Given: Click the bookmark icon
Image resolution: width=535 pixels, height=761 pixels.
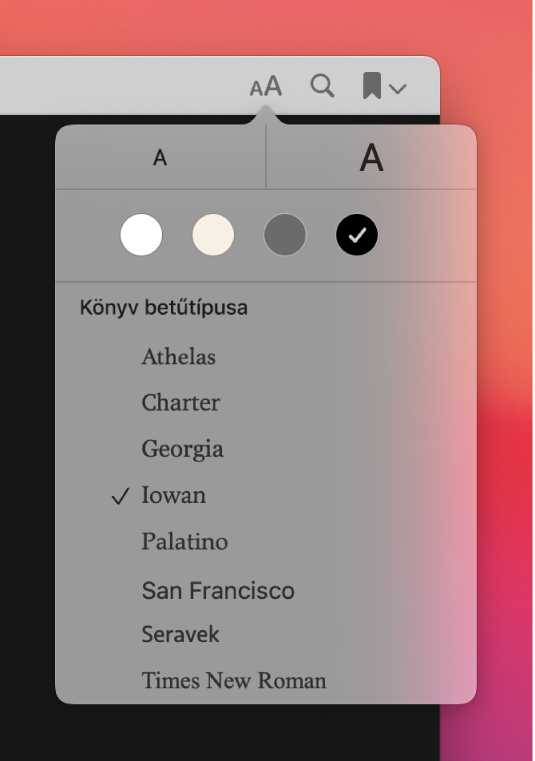Looking at the screenshot, I should pos(372,86).
